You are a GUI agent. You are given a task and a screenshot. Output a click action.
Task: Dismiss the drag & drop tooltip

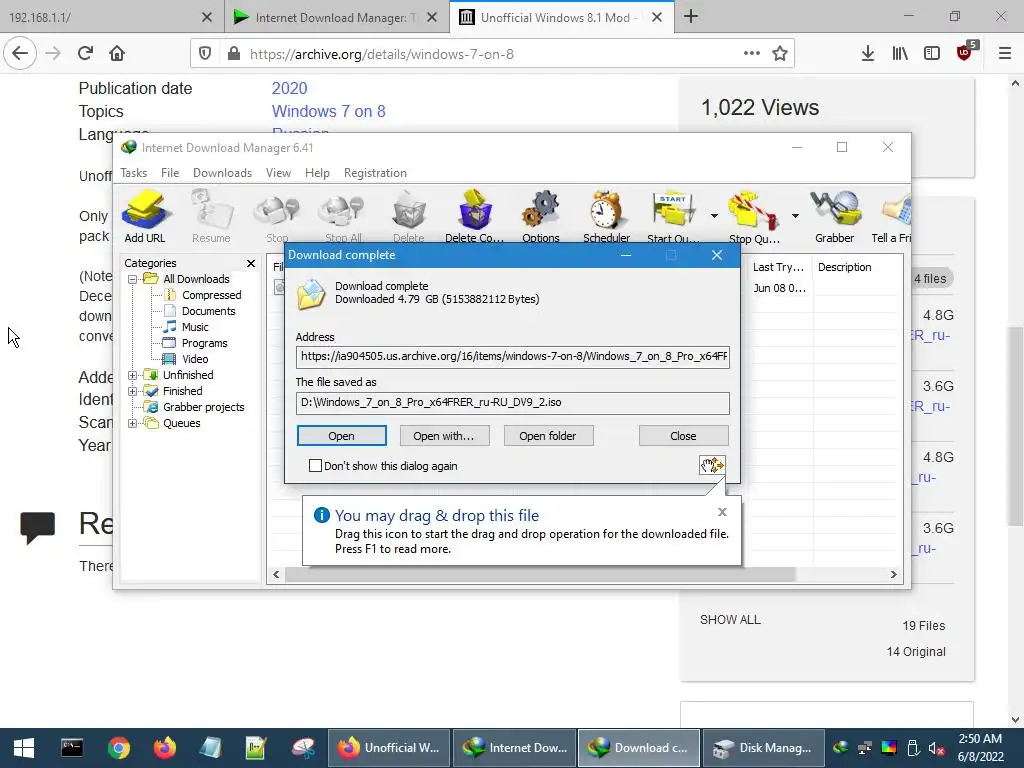(x=722, y=512)
